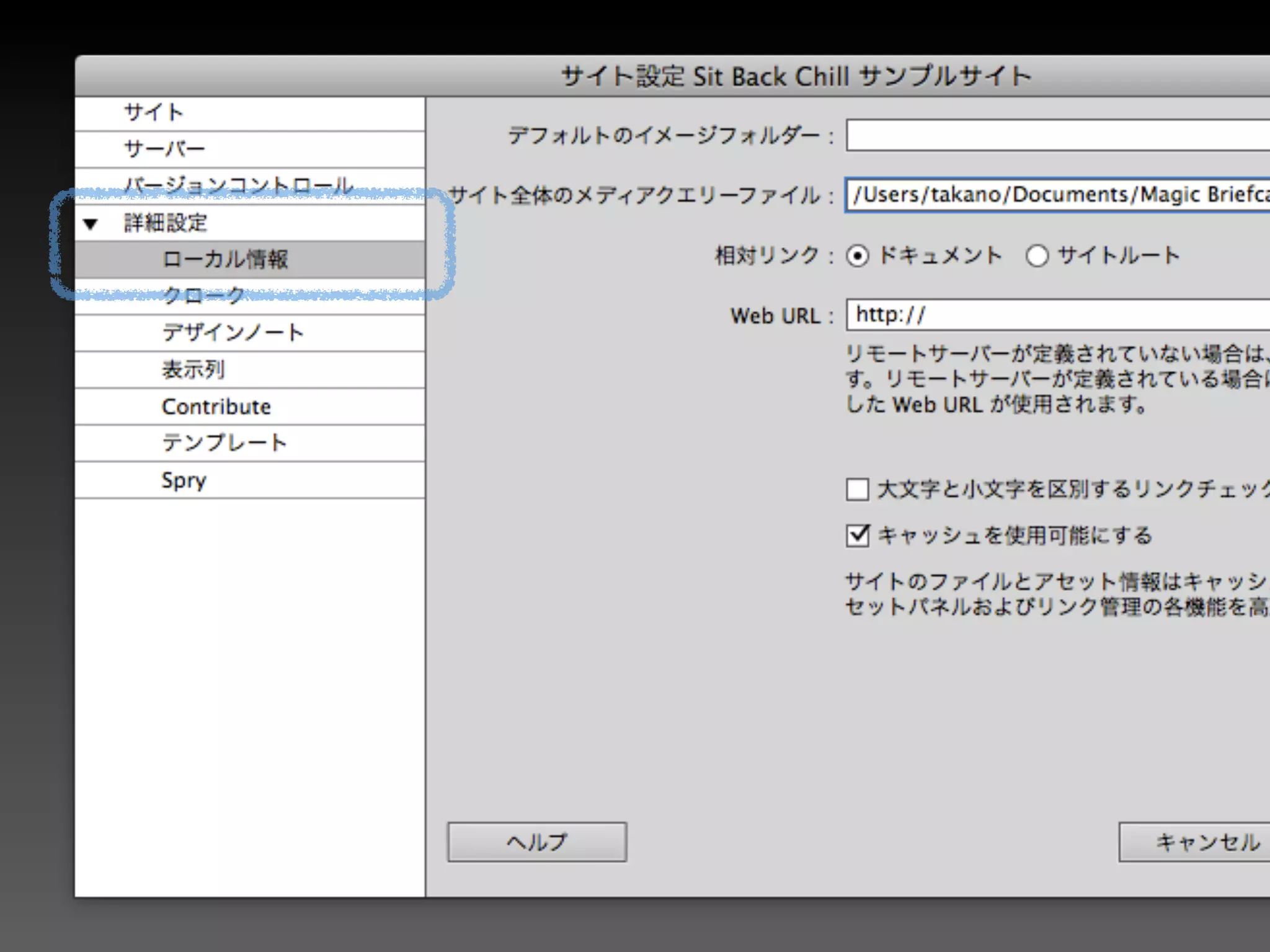Click into the Web URL field
The width and height of the screenshot is (1270, 952).
pos(1054,315)
